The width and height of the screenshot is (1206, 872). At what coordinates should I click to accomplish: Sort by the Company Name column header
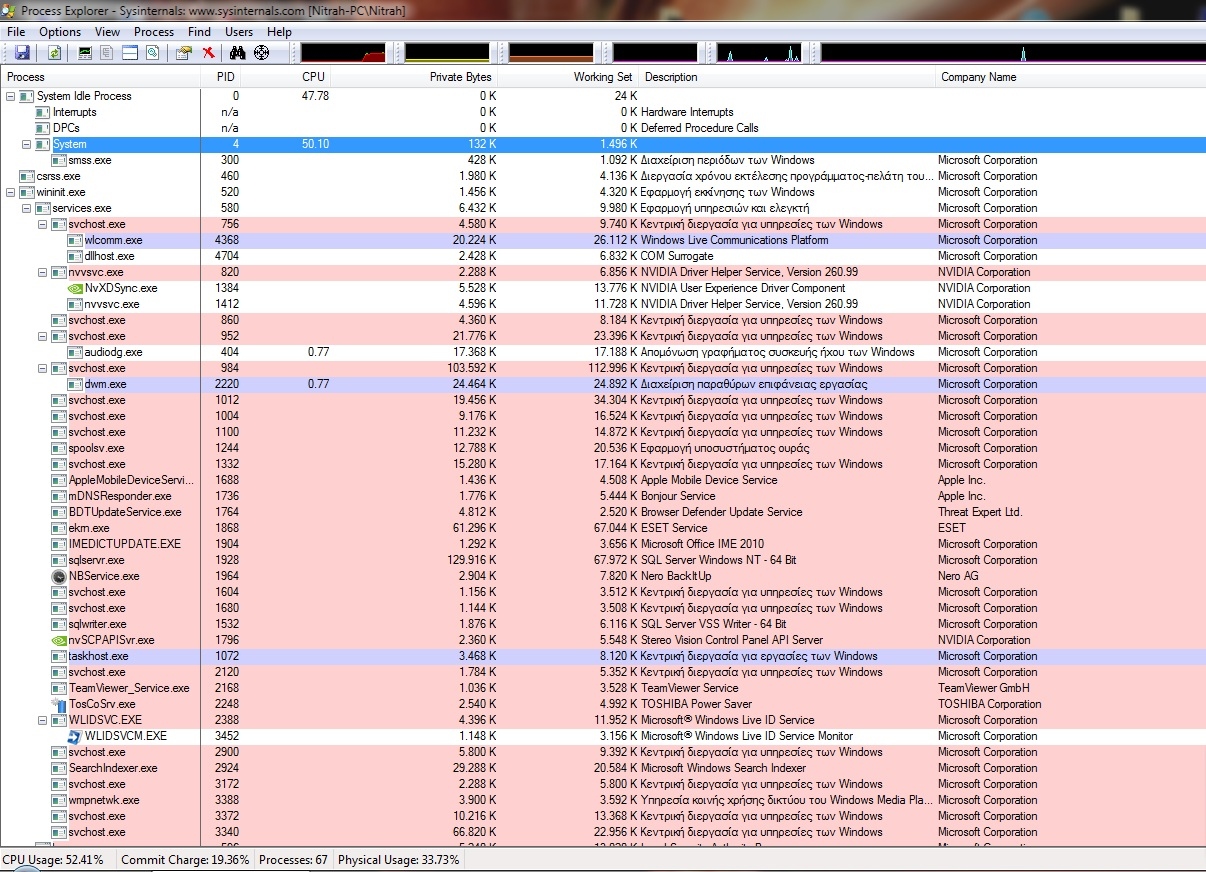click(x=1070, y=77)
